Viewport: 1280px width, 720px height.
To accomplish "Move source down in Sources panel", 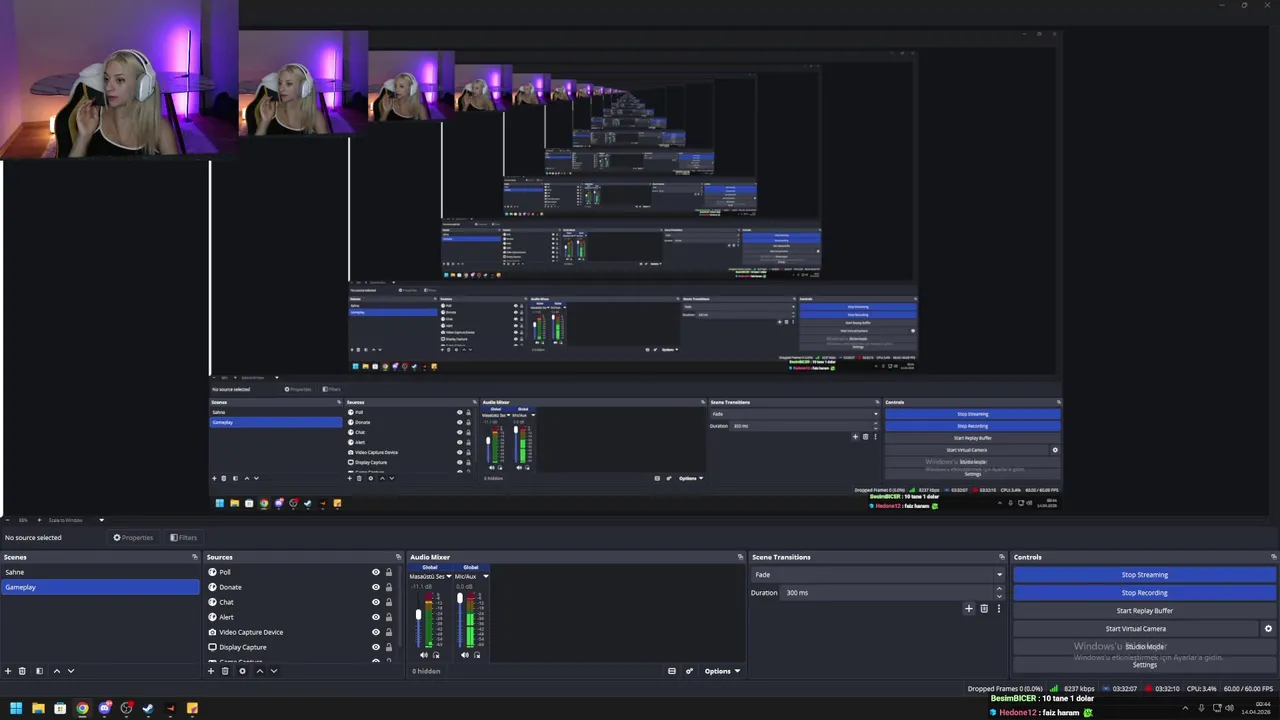I will 273,671.
